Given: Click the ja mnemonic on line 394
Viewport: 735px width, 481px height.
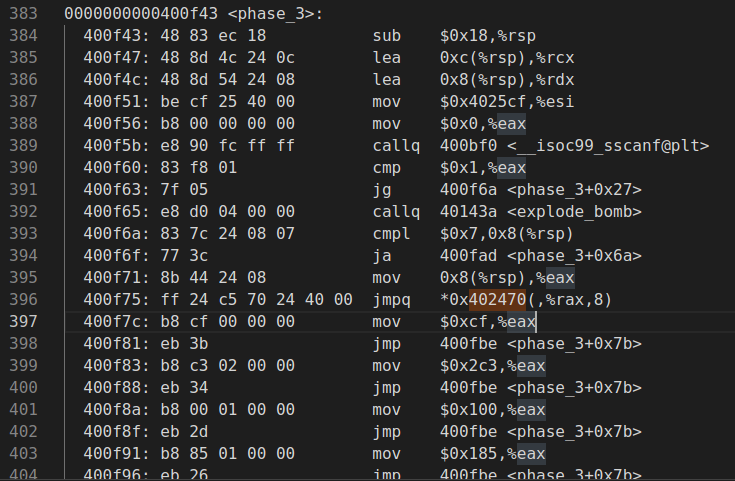Looking at the screenshot, I should click(381, 255).
